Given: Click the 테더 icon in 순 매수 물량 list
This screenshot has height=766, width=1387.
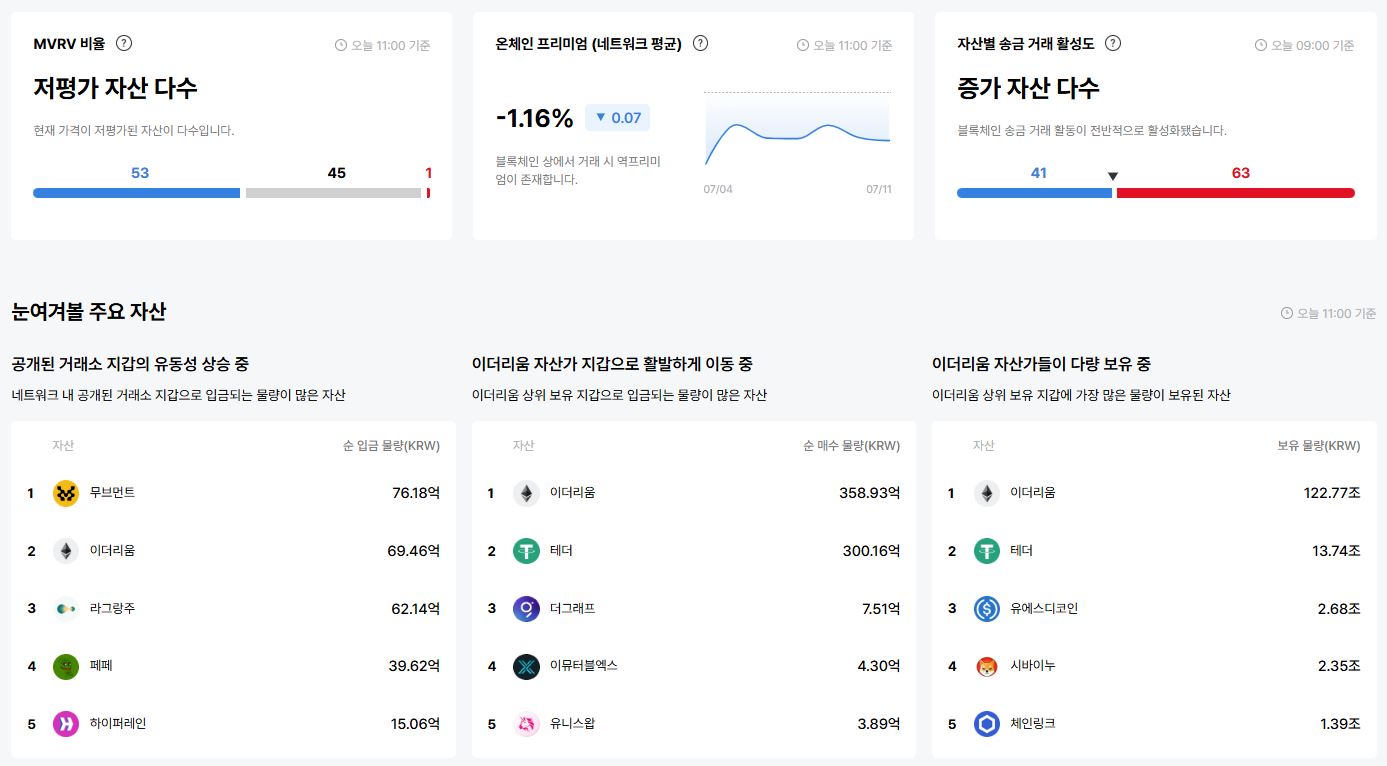Looking at the screenshot, I should coord(526,551).
